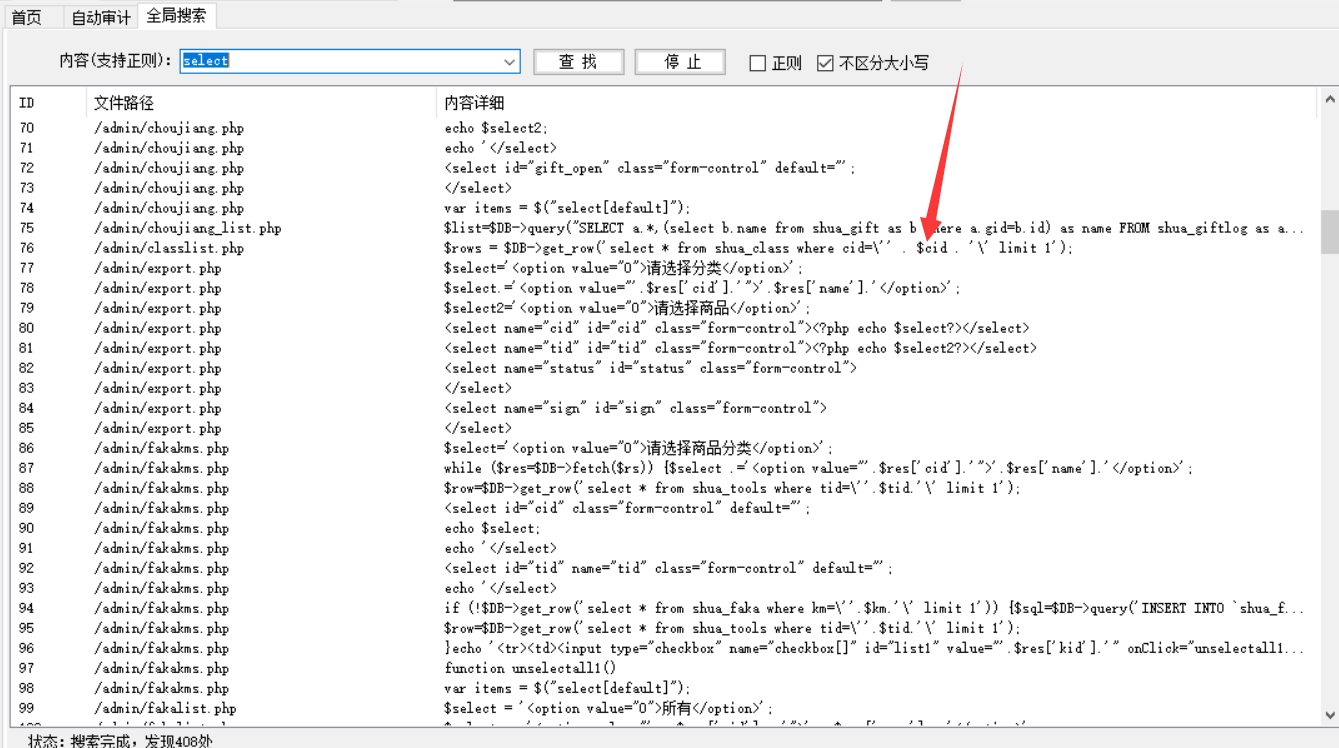Open the search content dropdown arrow
The width and height of the screenshot is (1339, 748).
[510, 62]
